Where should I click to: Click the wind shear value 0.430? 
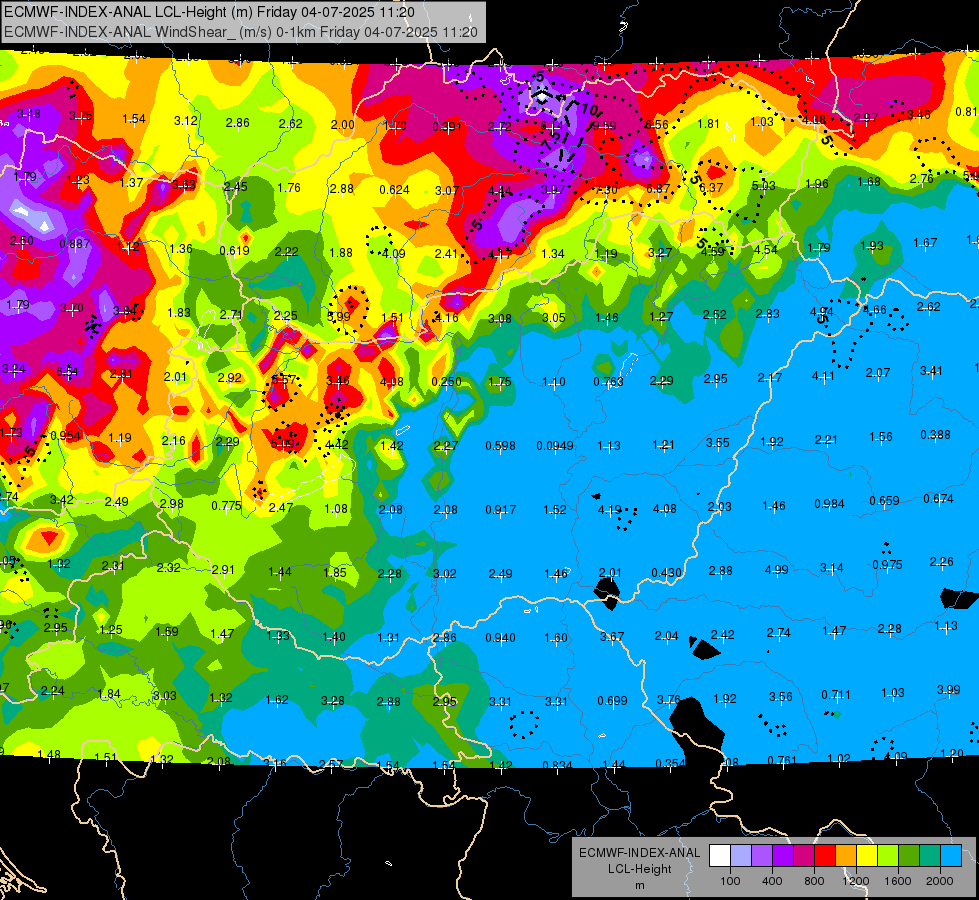pos(666,573)
